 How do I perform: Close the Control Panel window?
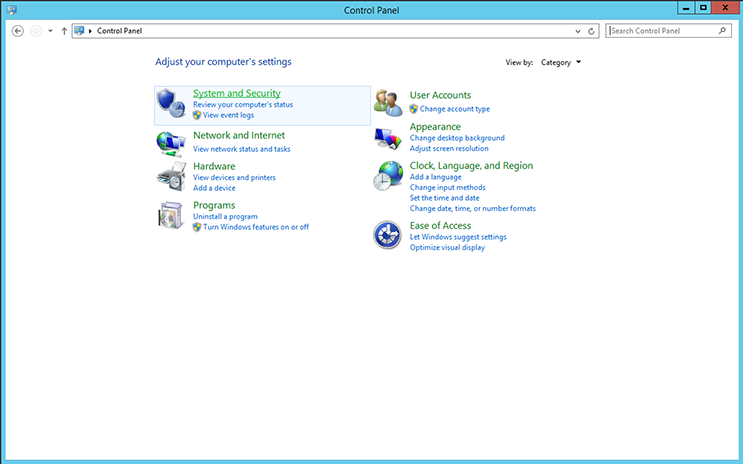[x=725, y=8]
